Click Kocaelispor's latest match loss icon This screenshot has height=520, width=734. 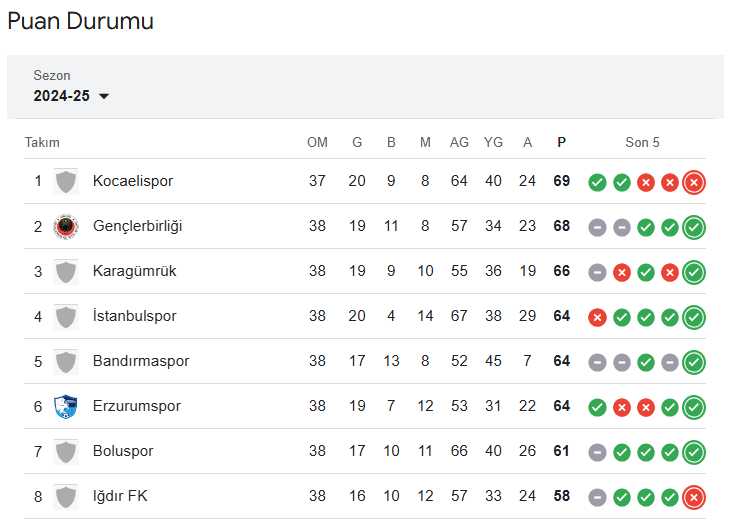(694, 183)
